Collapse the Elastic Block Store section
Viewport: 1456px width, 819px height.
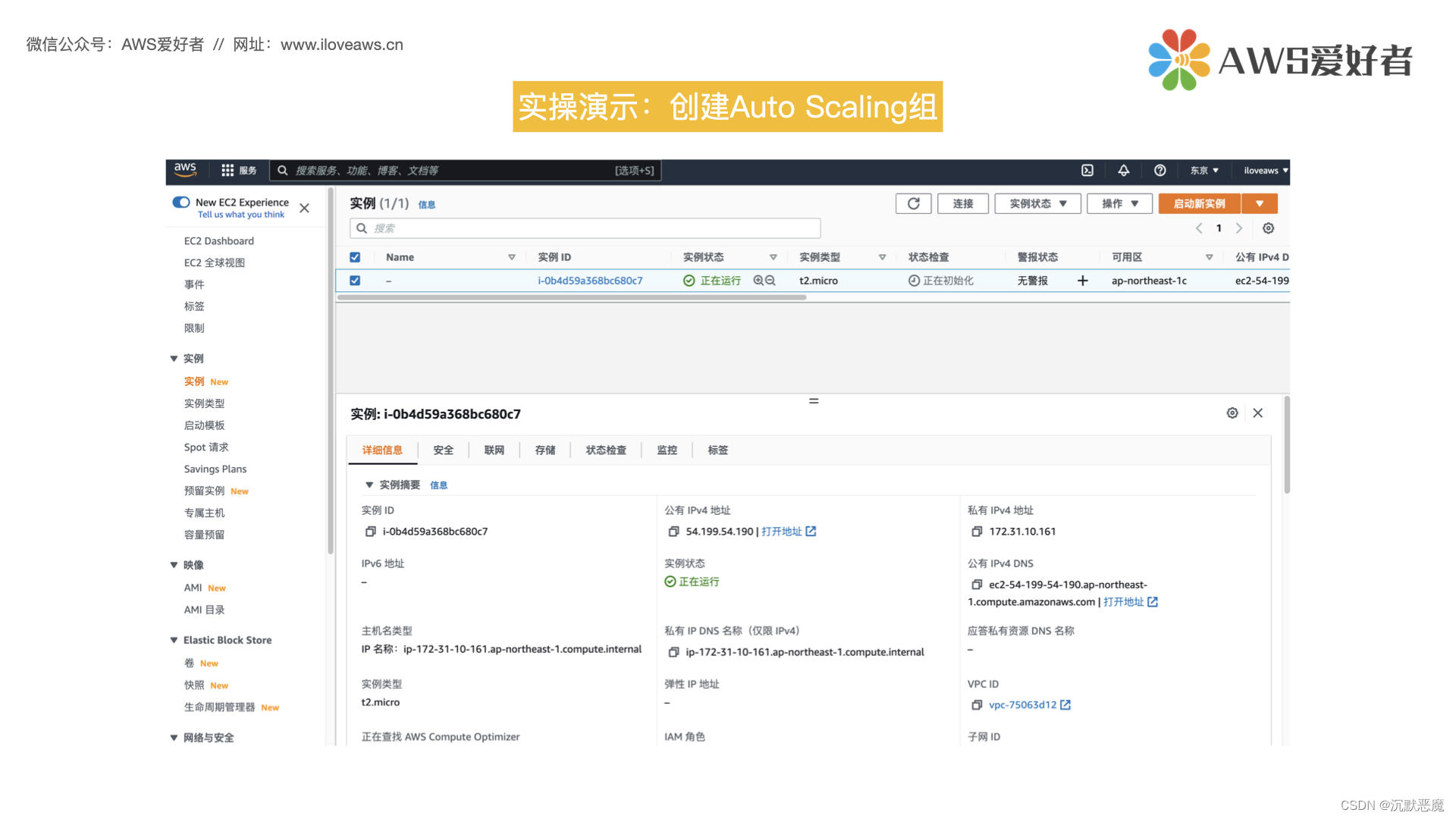[174, 640]
